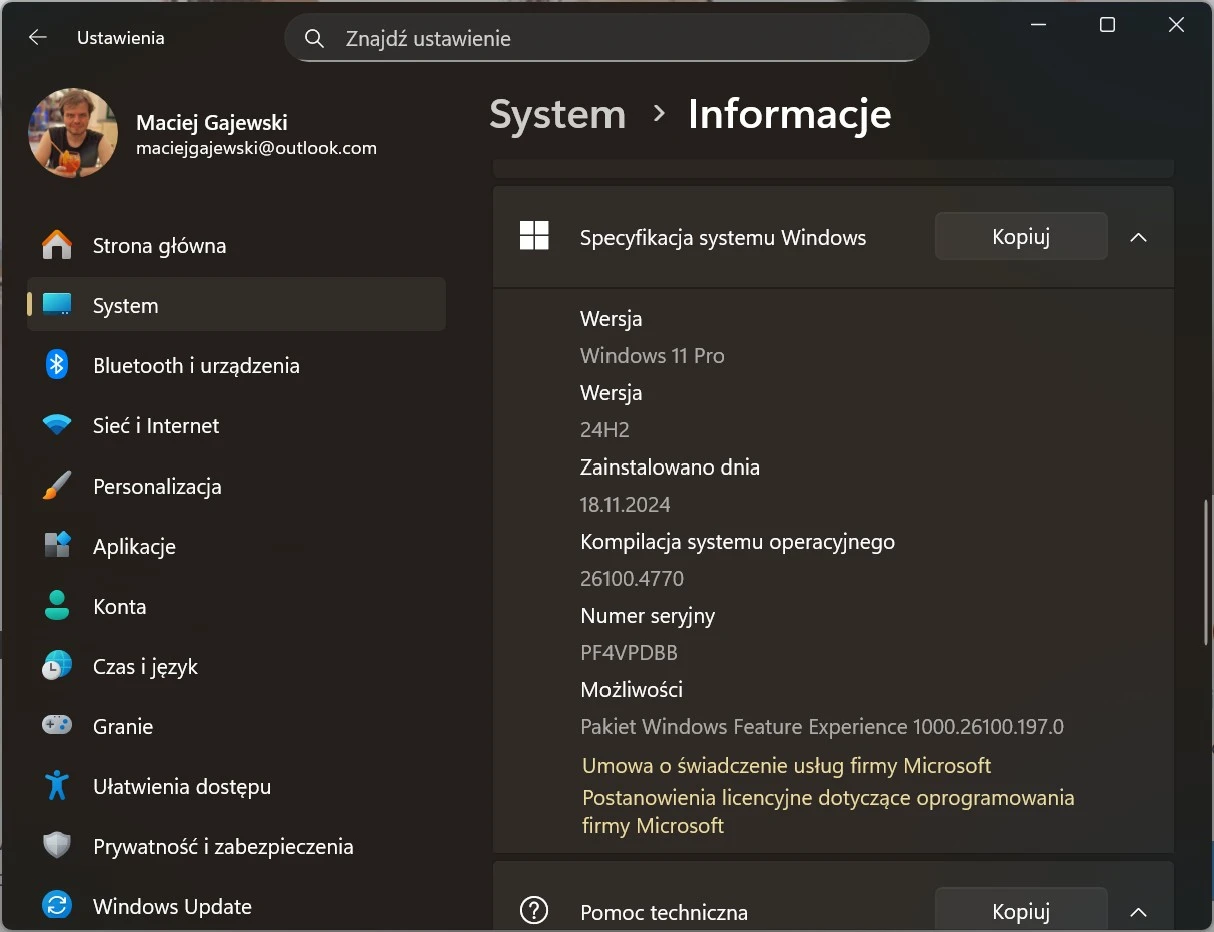Collapse the Pomoc techniczna section
Image resolution: width=1214 pixels, height=932 pixels.
(x=1138, y=912)
